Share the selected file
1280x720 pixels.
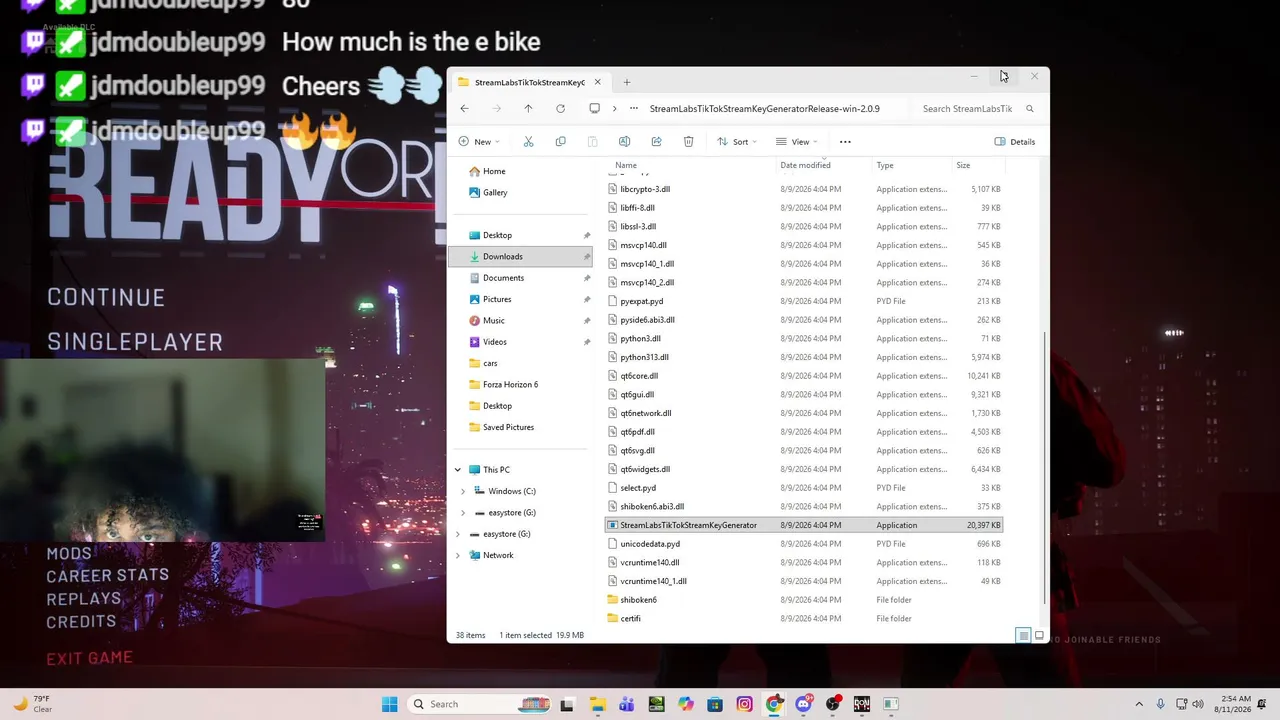point(656,142)
